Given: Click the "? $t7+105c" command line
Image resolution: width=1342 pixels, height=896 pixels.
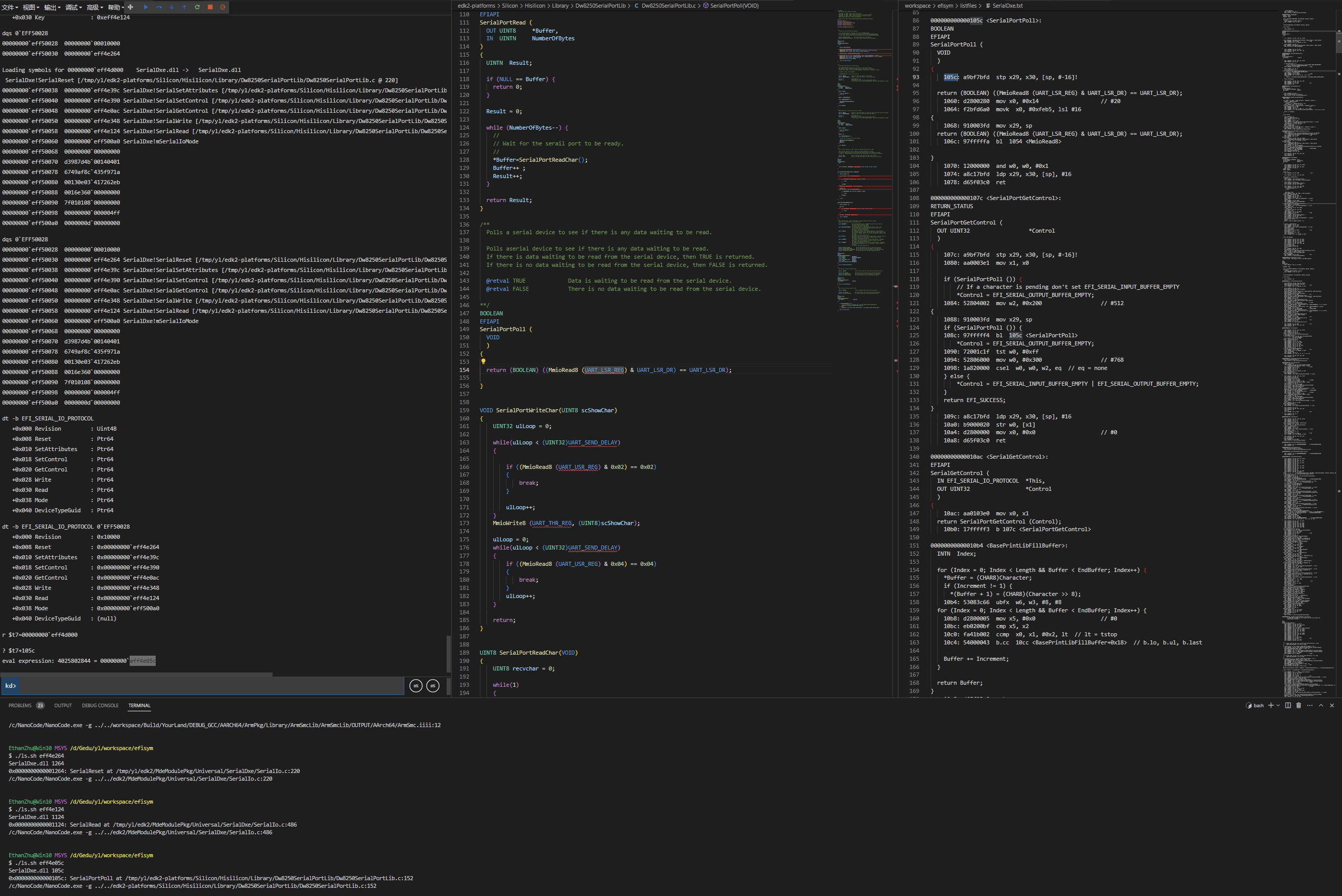Looking at the screenshot, I should point(18,651).
